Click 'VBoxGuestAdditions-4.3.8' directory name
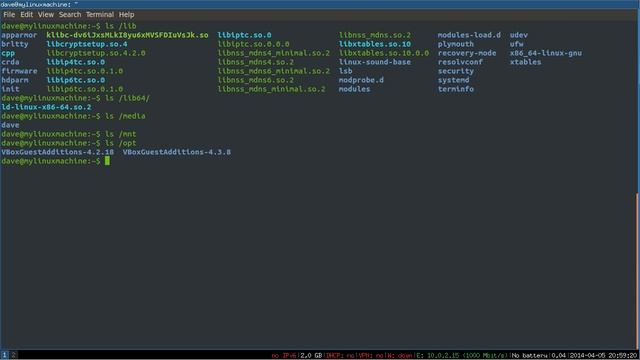640x360 pixels. coord(177,152)
